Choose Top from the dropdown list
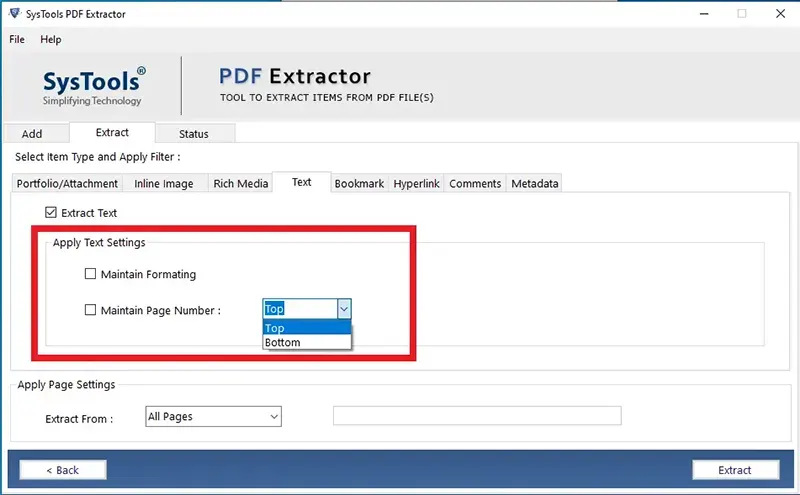Viewport: 800px width, 495px height. [x=307, y=328]
